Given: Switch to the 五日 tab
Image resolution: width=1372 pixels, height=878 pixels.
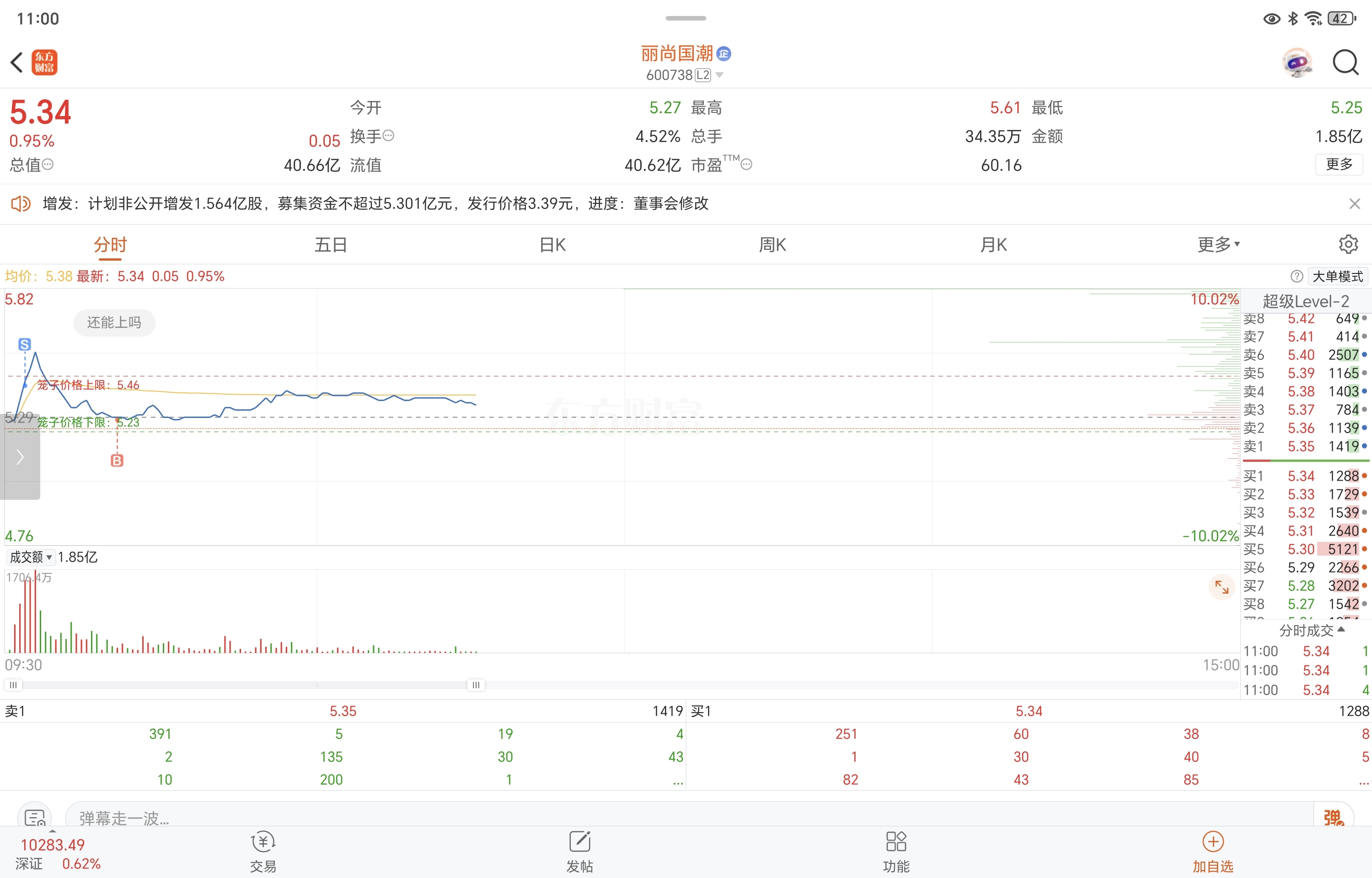Looking at the screenshot, I should click(x=331, y=245).
